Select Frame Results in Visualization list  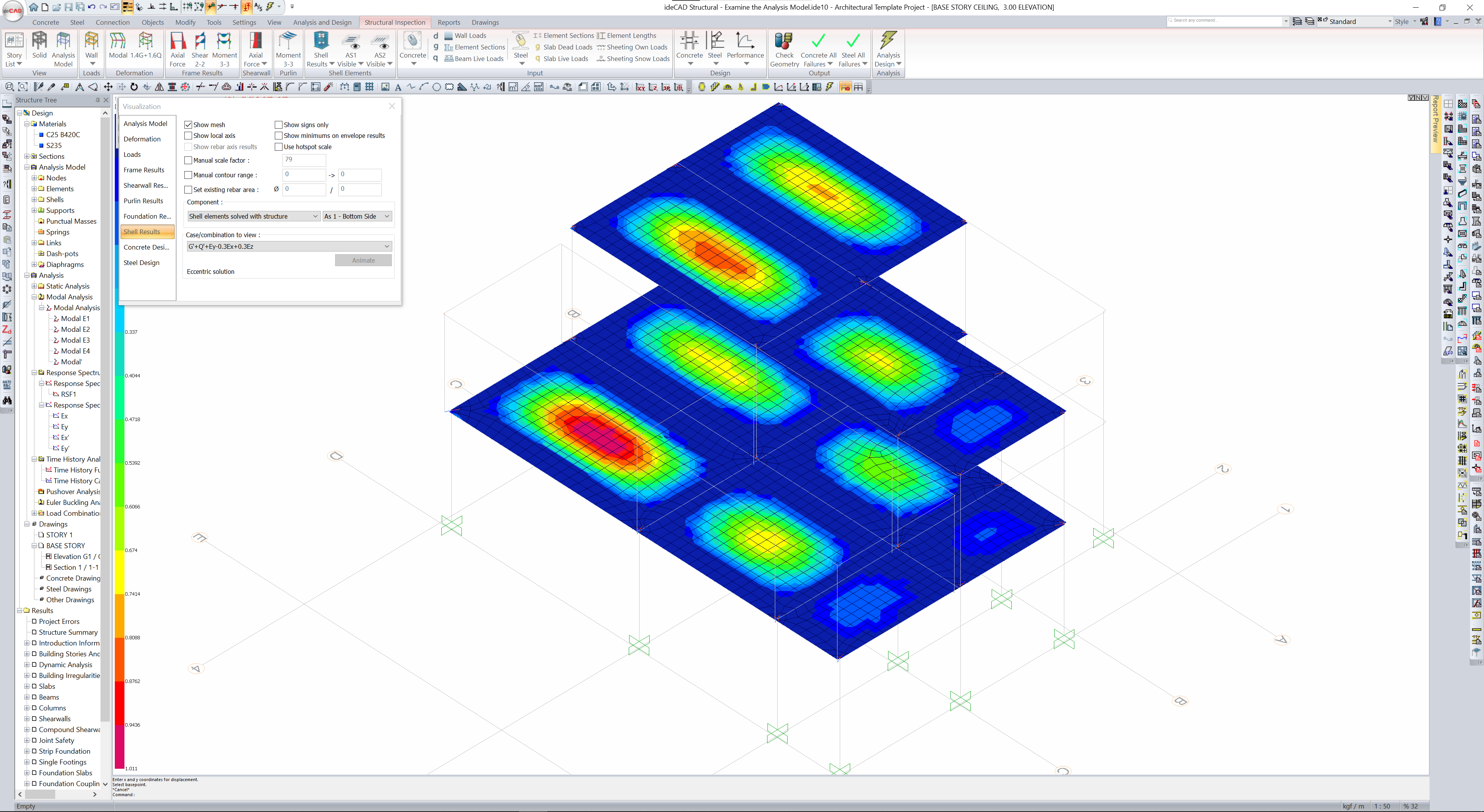pyautogui.click(x=144, y=170)
